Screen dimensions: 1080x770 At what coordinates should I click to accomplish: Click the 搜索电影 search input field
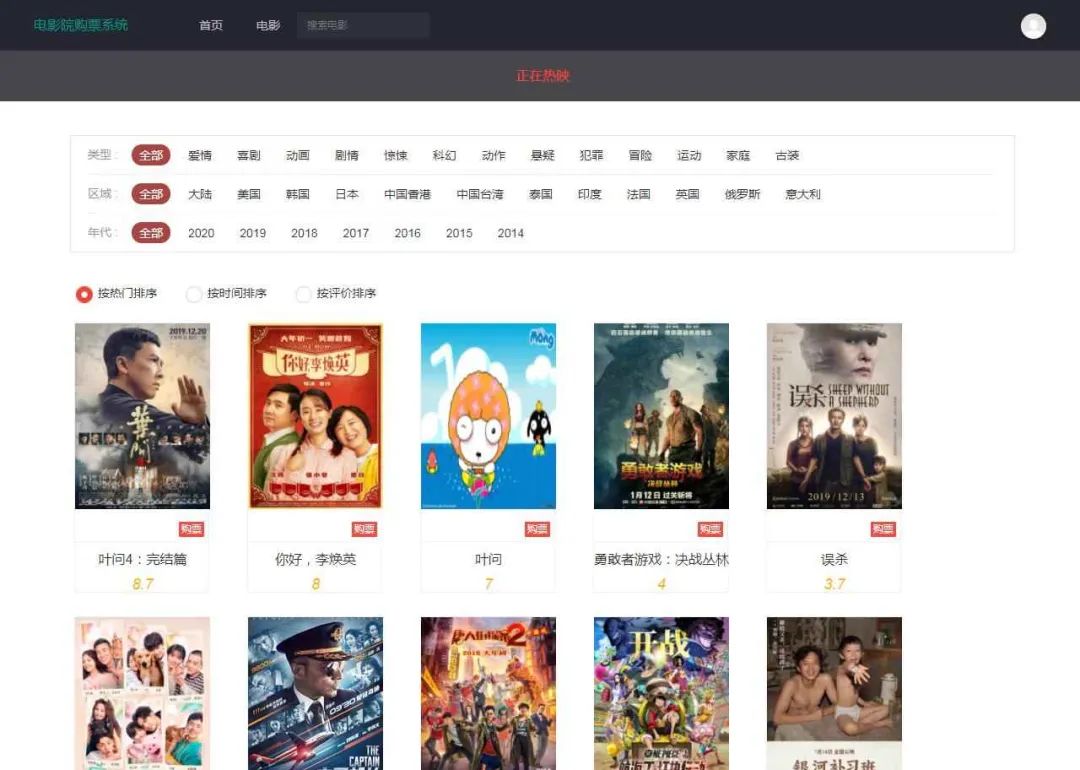363,24
